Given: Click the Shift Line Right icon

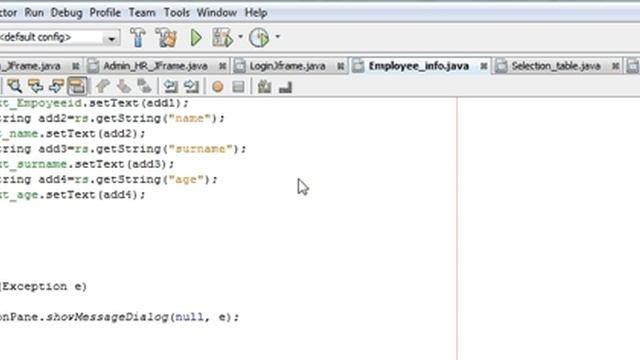Looking at the screenshot, I should coord(191,87).
